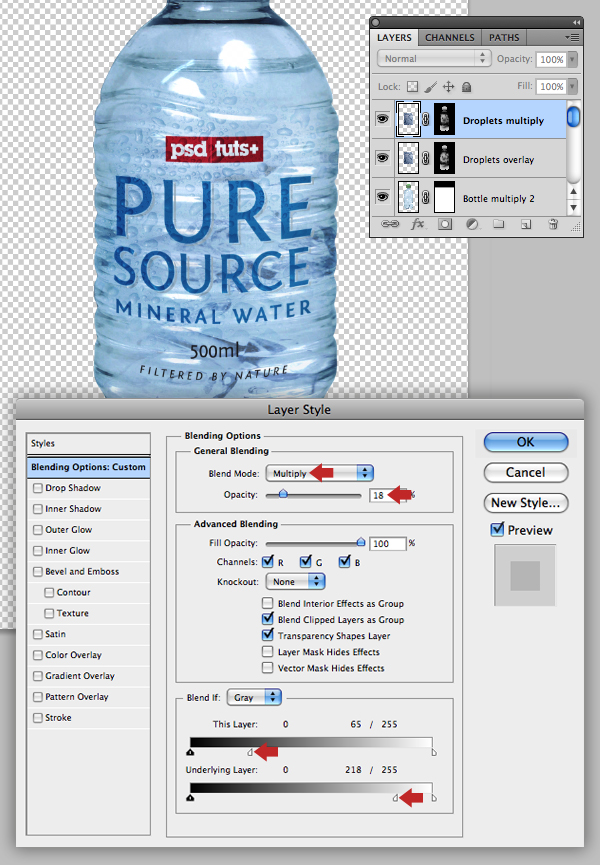Uncheck the B channel checkbox

pos(345,562)
